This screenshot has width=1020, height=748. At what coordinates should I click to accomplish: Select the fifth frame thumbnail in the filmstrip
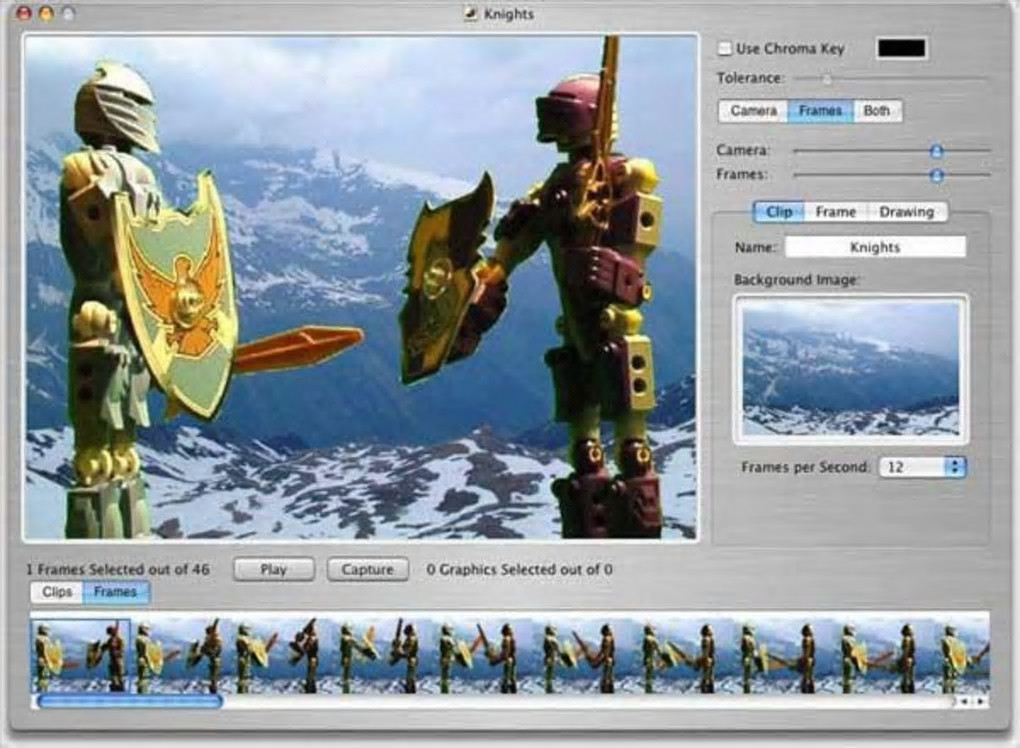tap(483, 656)
